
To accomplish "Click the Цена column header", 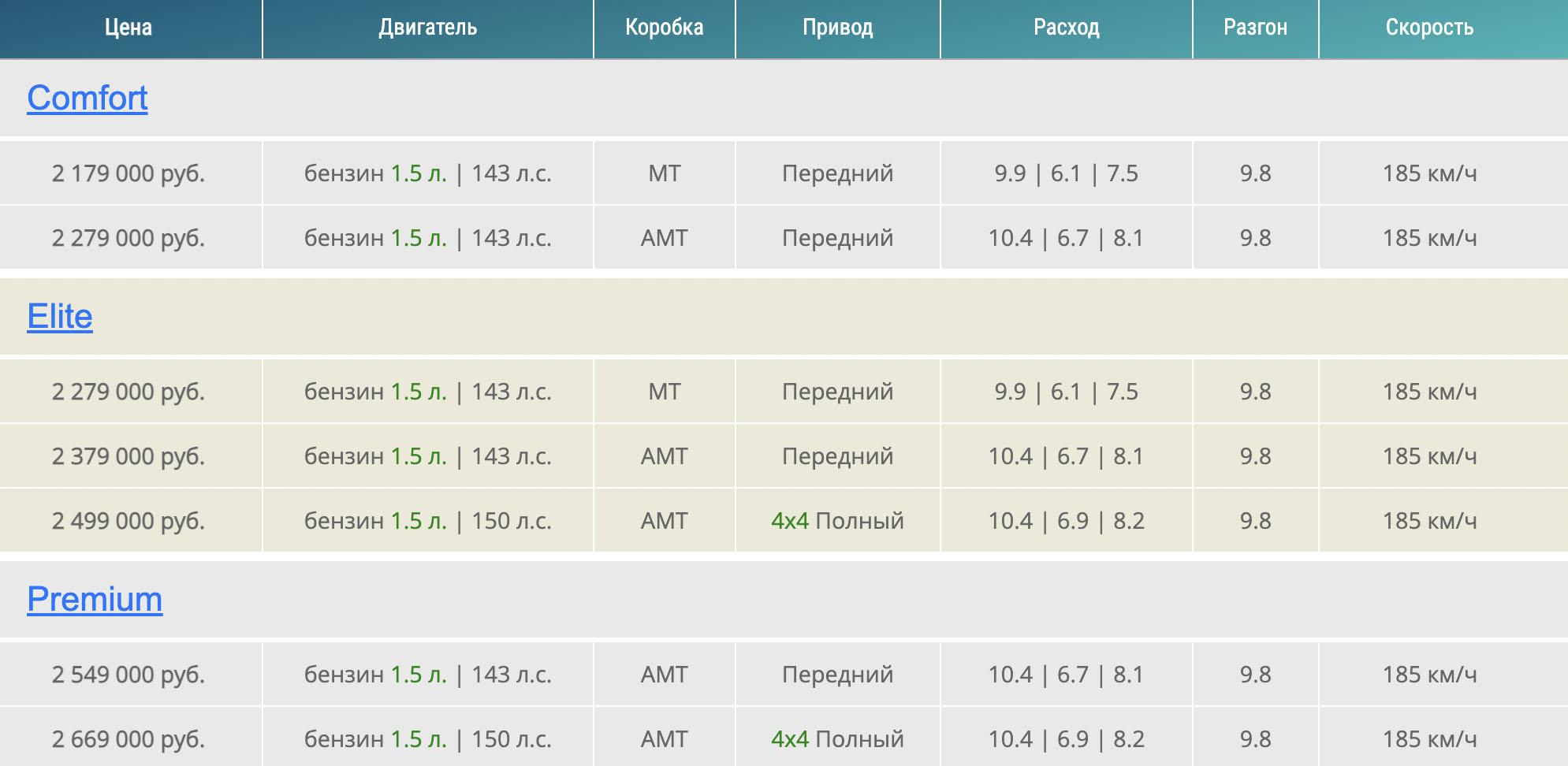I will (128, 28).
